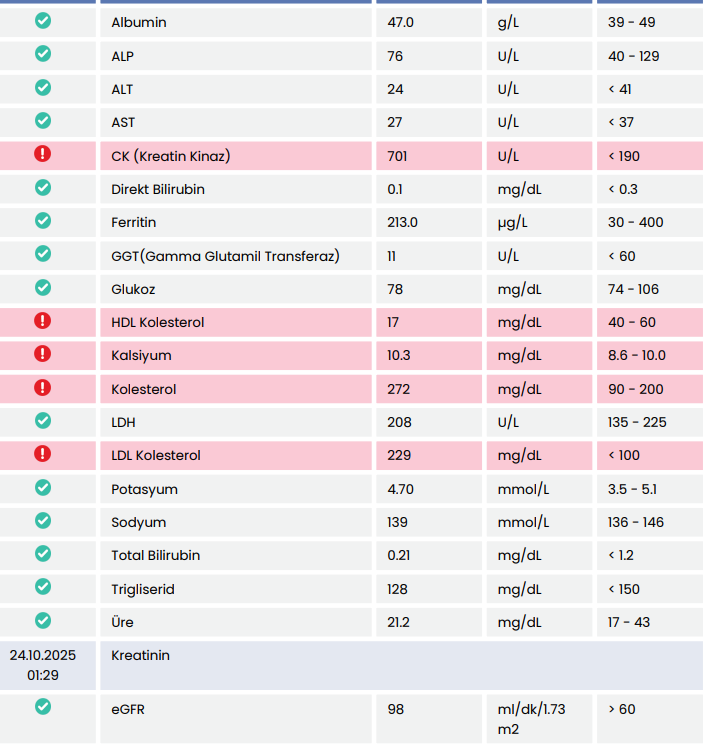
Task: Click the GGT (Gamma Glutamil Transferaz) label
Action: click(x=225, y=256)
